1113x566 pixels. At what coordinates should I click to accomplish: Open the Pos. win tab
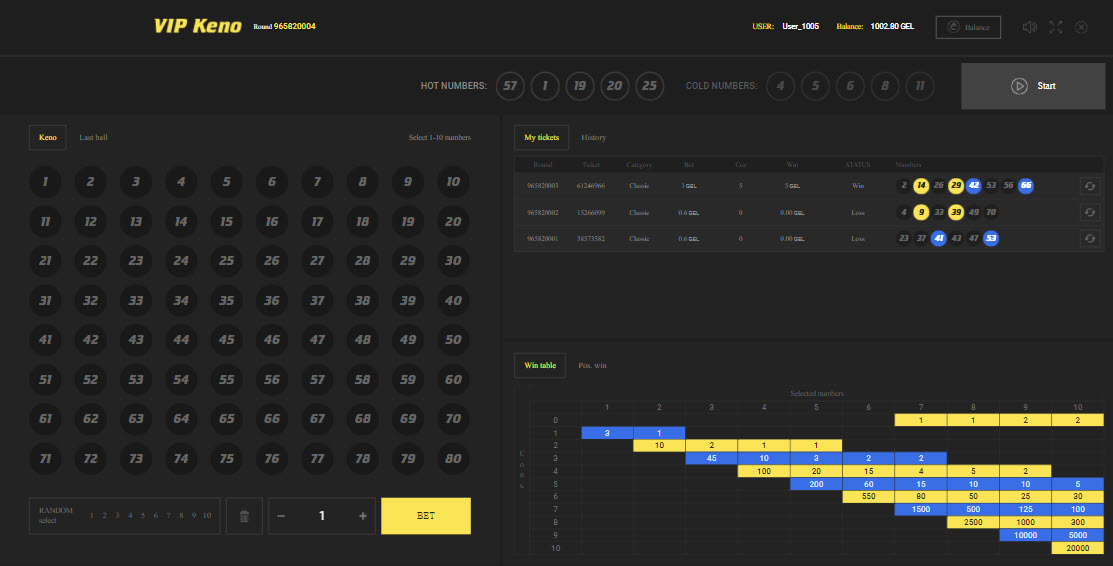coord(592,365)
